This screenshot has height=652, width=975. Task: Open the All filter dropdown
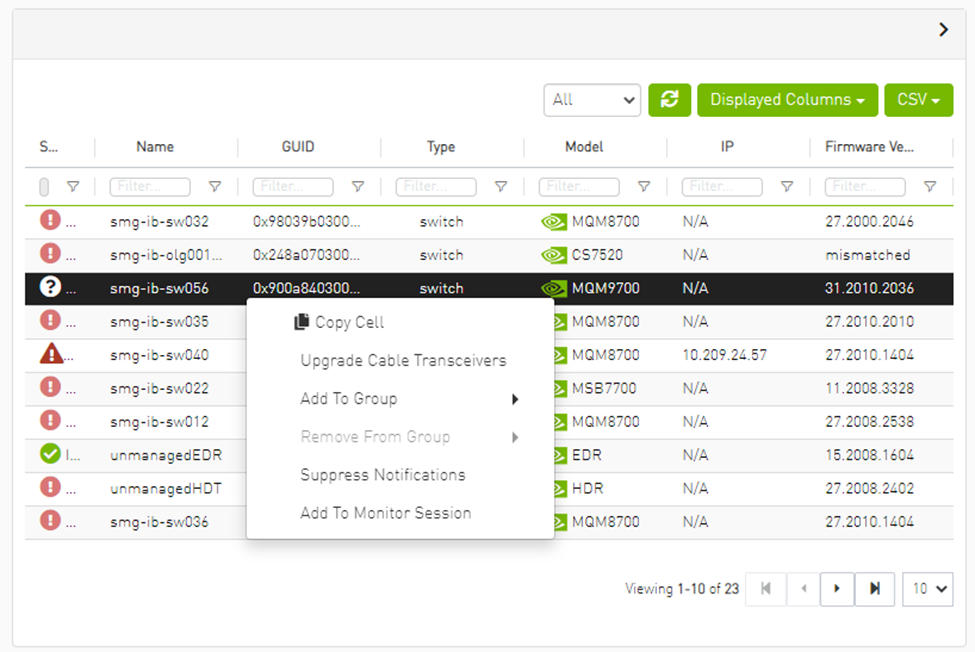click(592, 100)
